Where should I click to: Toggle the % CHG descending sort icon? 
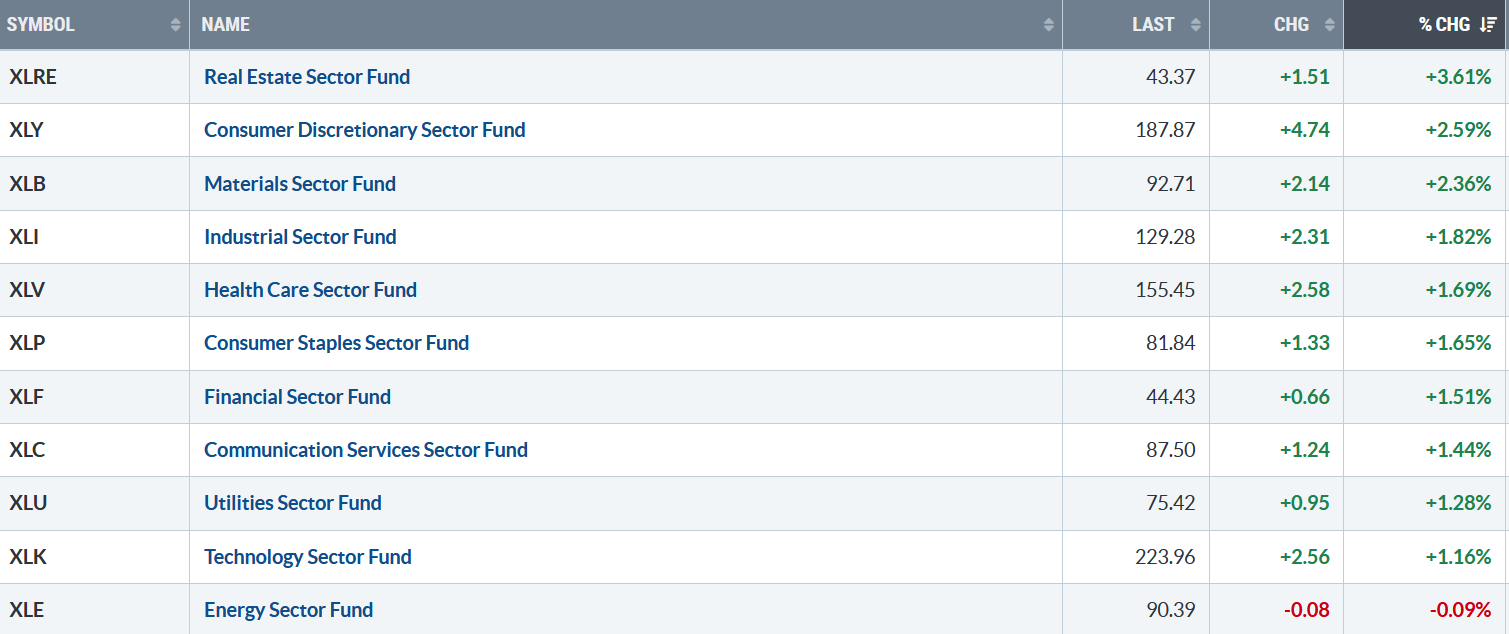click(1488, 24)
